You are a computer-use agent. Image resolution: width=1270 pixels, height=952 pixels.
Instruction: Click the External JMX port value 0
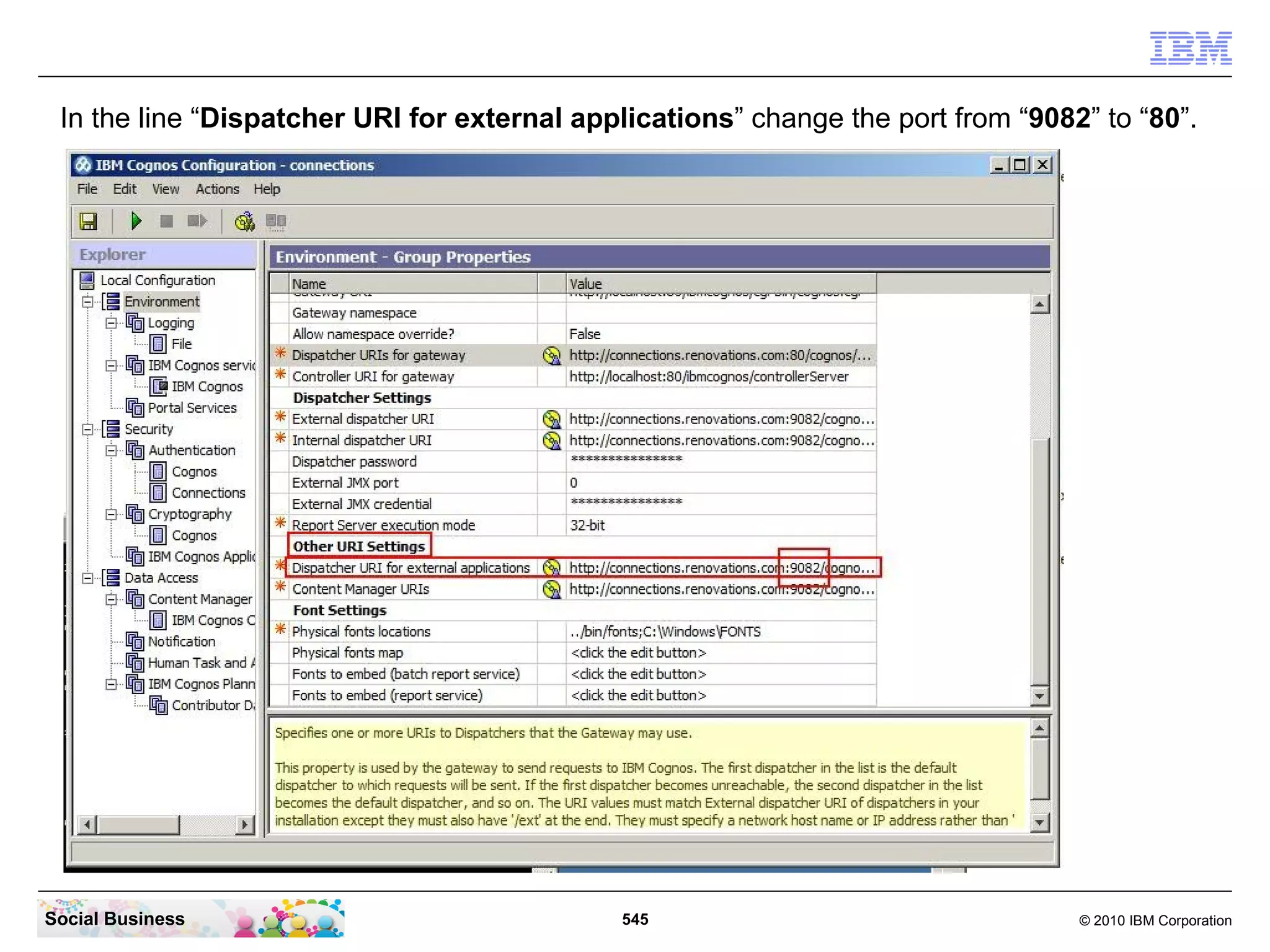(x=722, y=483)
